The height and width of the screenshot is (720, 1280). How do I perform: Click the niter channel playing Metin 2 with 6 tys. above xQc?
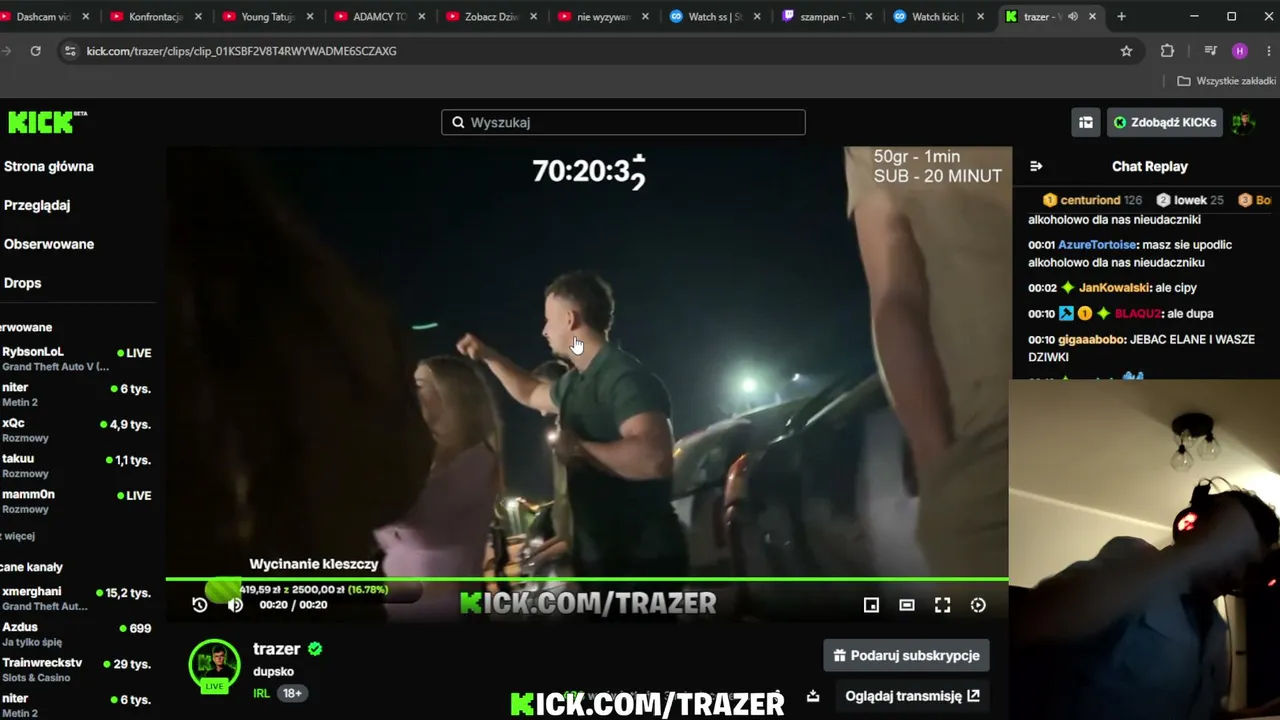click(77, 394)
